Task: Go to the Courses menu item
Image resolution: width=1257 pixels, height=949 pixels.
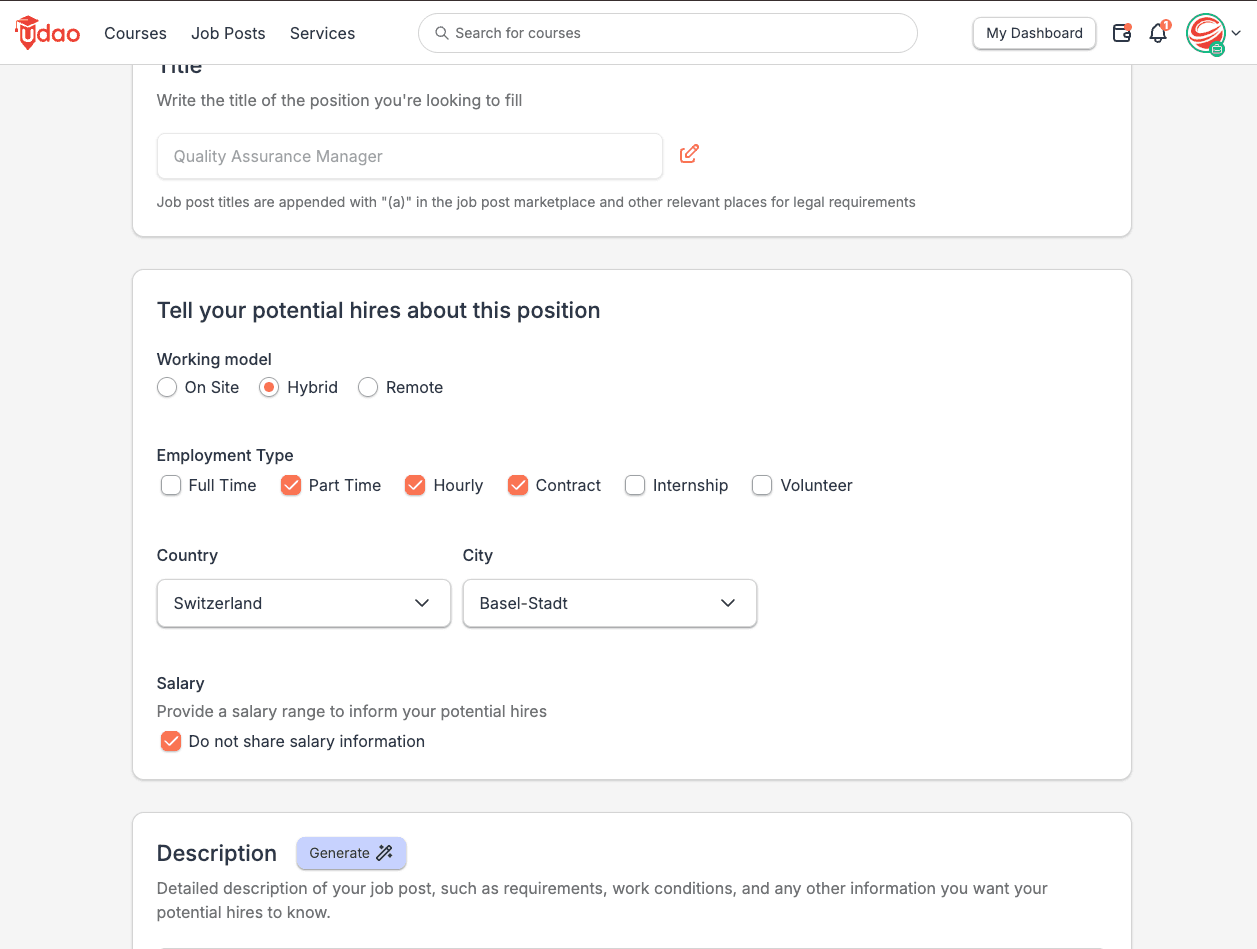Action: [135, 33]
